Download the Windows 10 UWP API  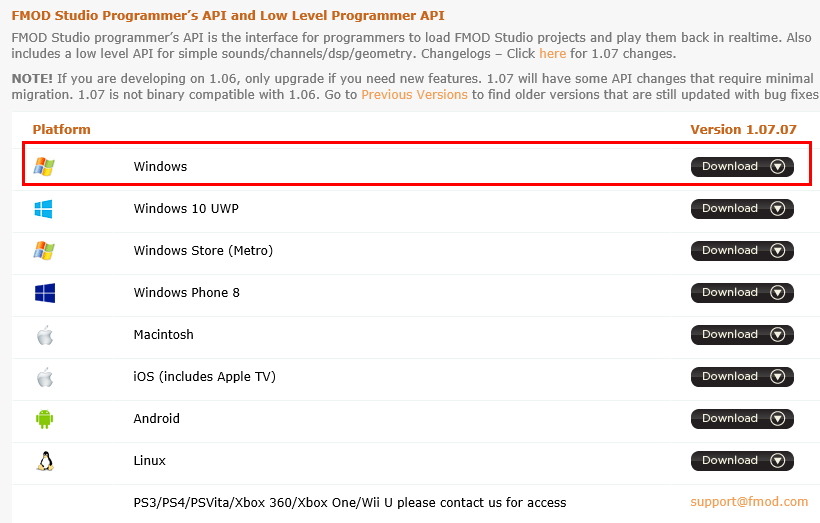[730, 209]
